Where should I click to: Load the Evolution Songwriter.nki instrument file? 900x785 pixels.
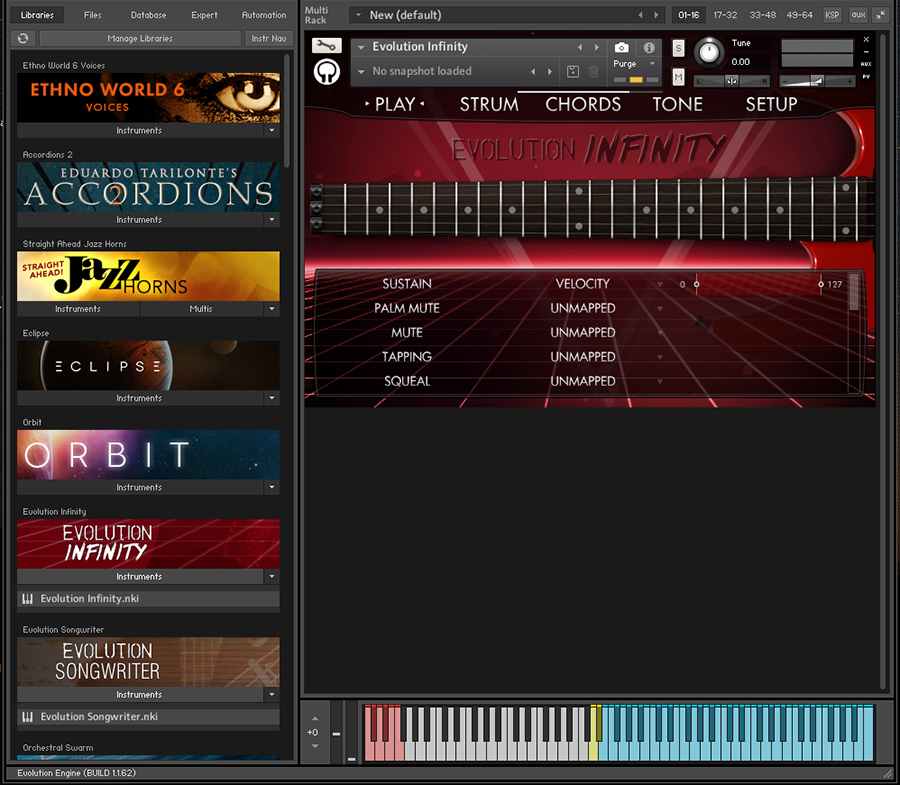pyautogui.click(x=148, y=717)
